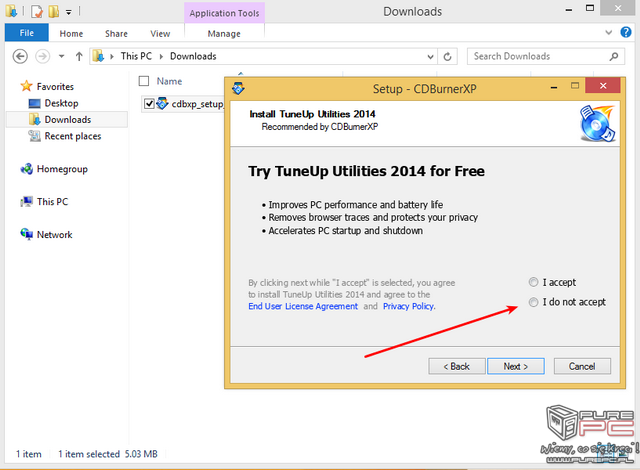The width and height of the screenshot is (640, 470).
Task: Minimize the CDBurnerXP setup dialog
Action: click(554, 87)
